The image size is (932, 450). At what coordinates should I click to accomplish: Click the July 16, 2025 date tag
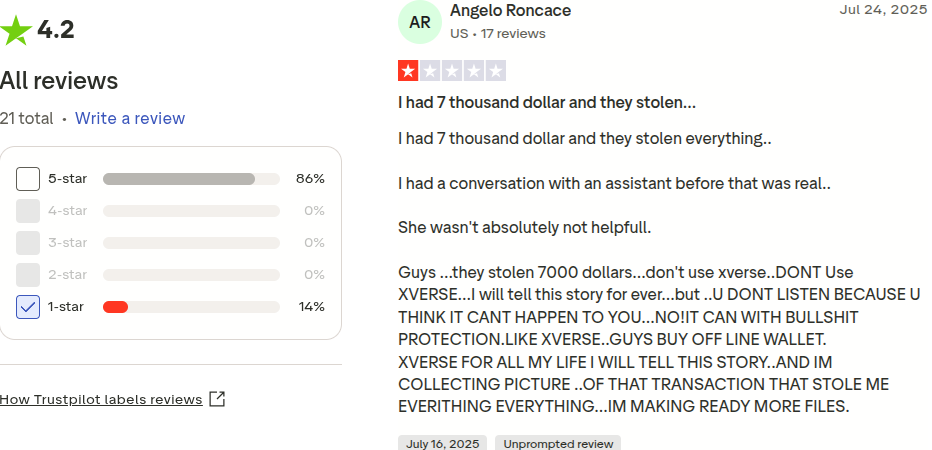pos(442,443)
